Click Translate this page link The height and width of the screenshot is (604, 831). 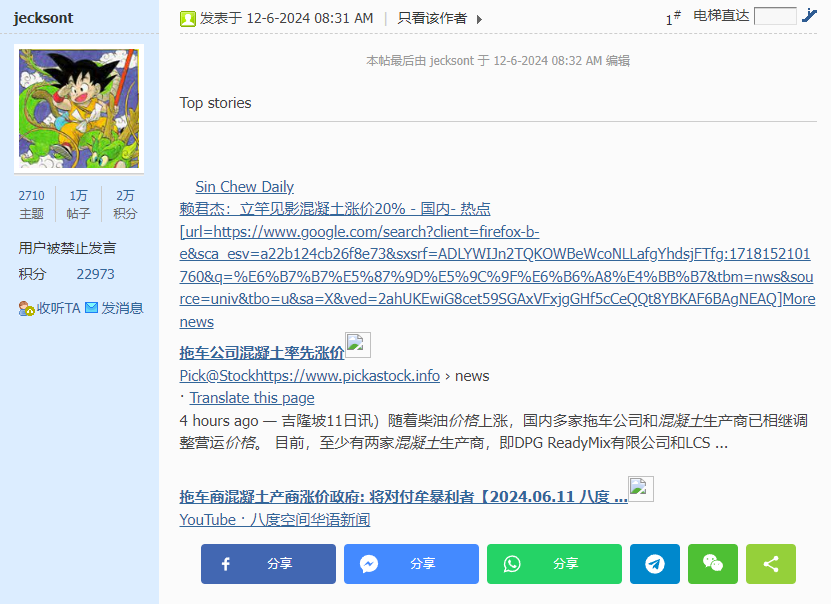(252, 398)
